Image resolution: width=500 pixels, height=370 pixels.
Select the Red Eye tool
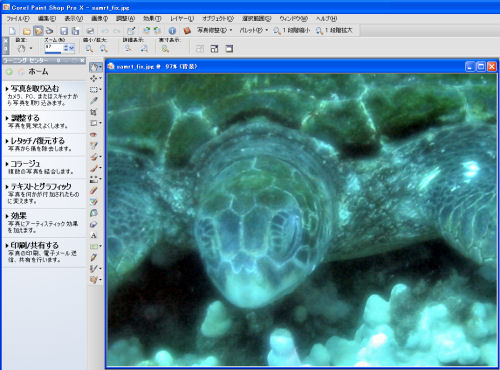point(94,134)
